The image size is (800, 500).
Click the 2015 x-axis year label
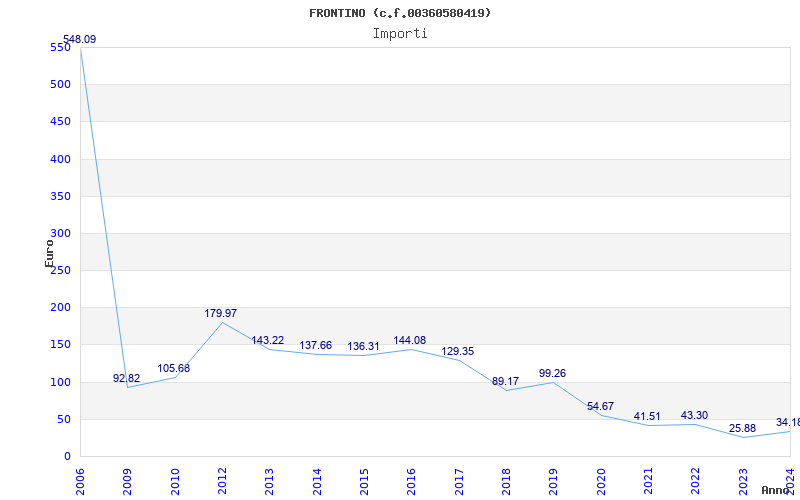point(364,482)
